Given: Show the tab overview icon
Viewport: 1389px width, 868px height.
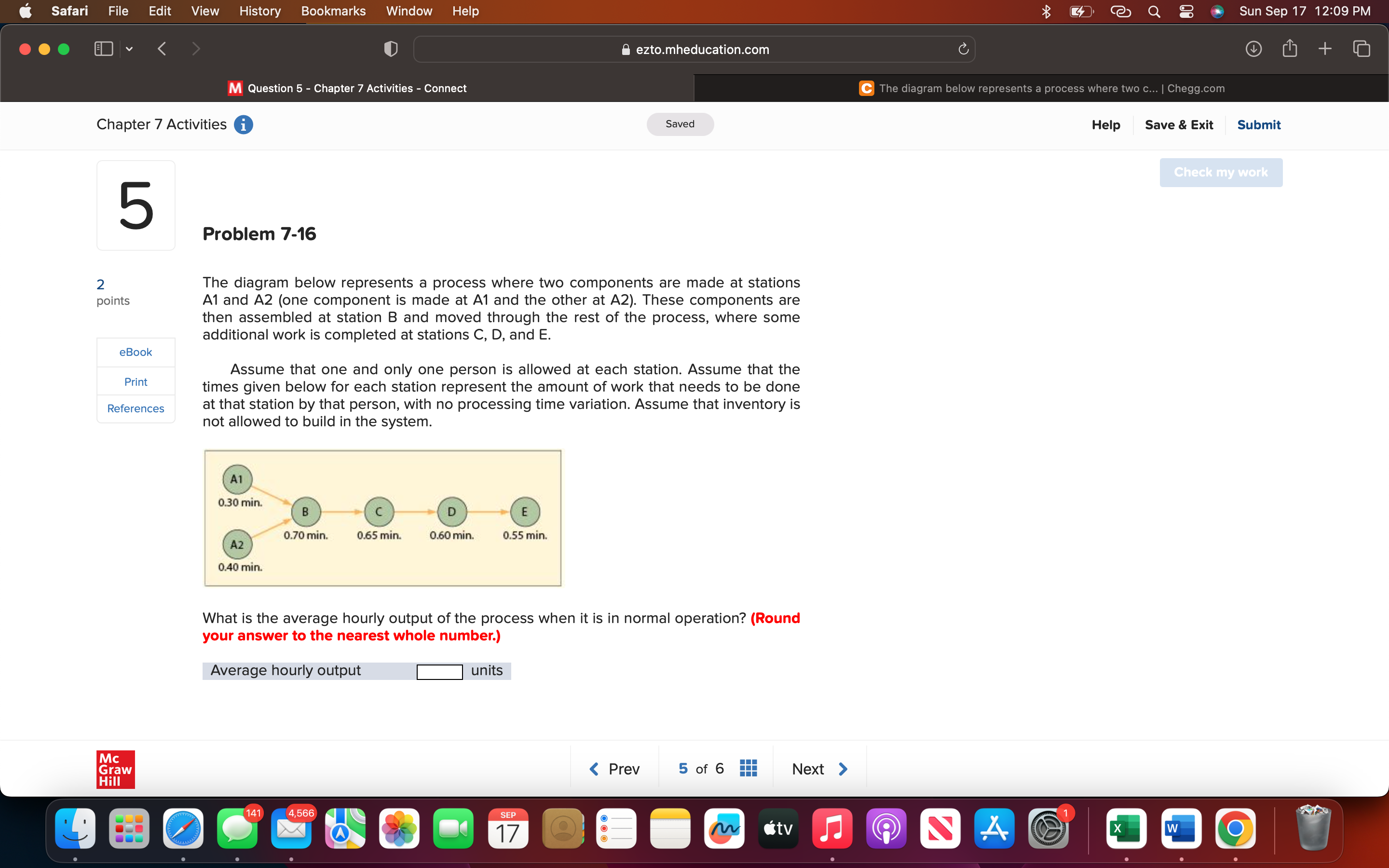Looking at the screenshot, I should (1362, 49).
